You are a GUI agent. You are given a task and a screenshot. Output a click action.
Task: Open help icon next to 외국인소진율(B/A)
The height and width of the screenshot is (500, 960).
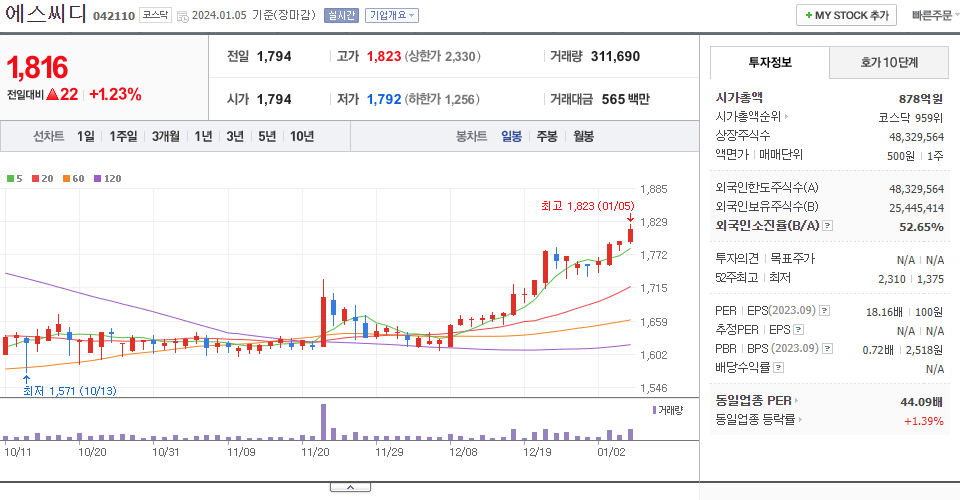pos(827,226)
